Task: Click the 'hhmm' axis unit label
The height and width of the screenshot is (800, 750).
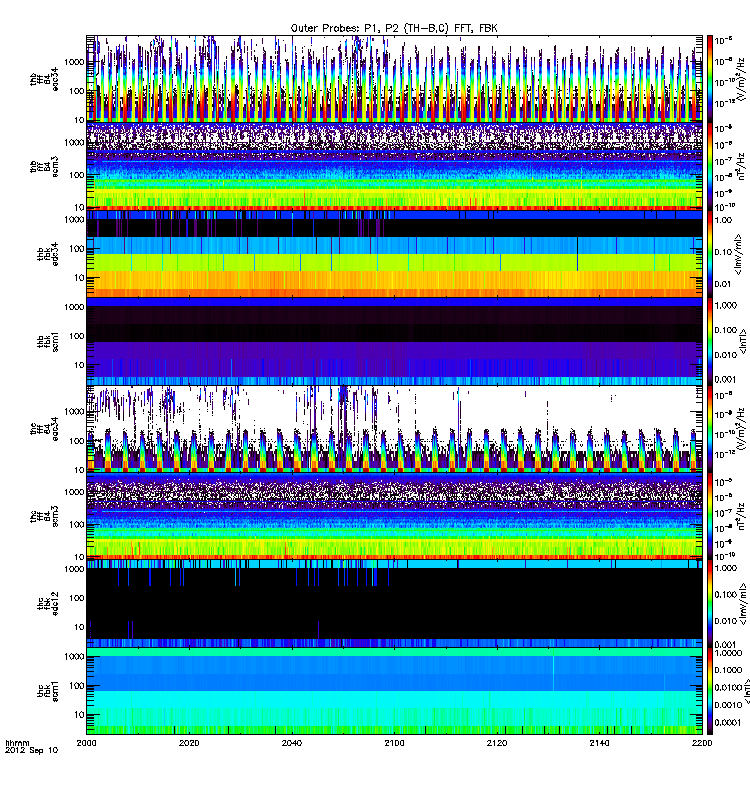Action: click(x=17, y=743)
